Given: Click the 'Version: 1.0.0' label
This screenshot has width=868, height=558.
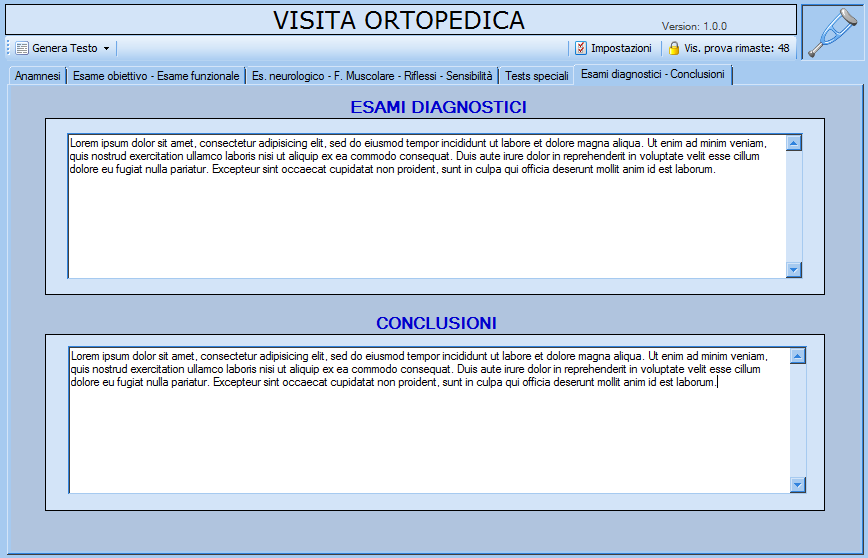Looking at the screenshot, I should pos(694,26).
